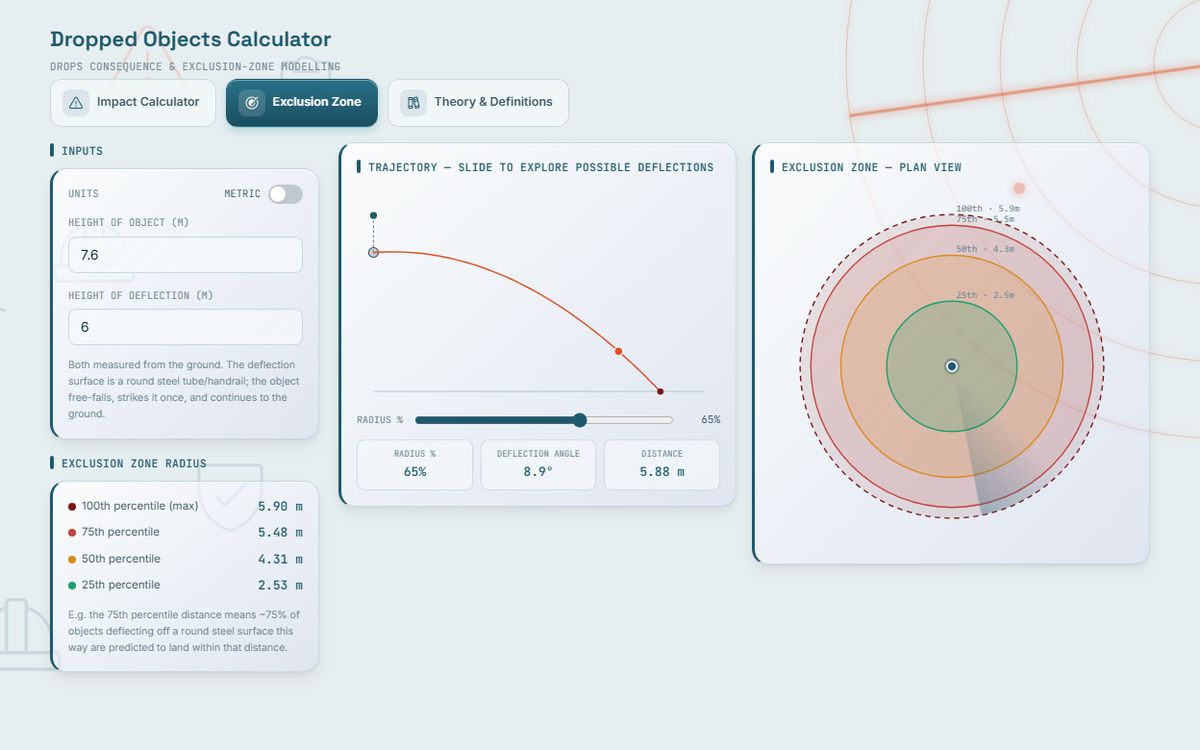
Task: Click the dark red landing point marker
Action: (x=660, y=391)
